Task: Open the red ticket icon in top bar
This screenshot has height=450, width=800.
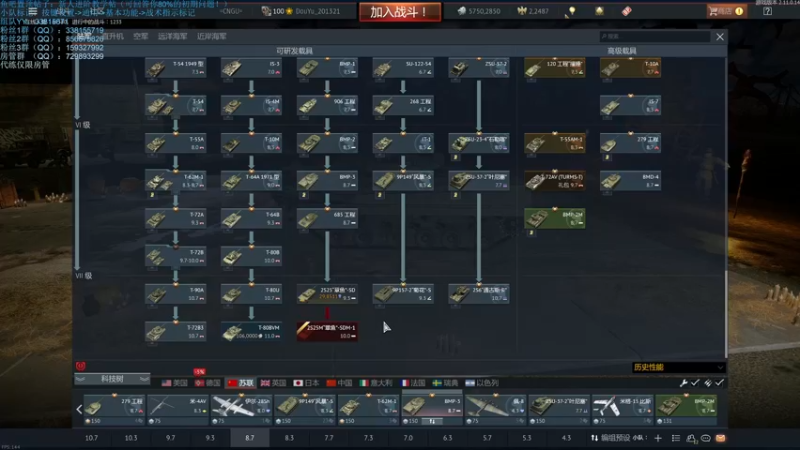Action: (627, 11)
